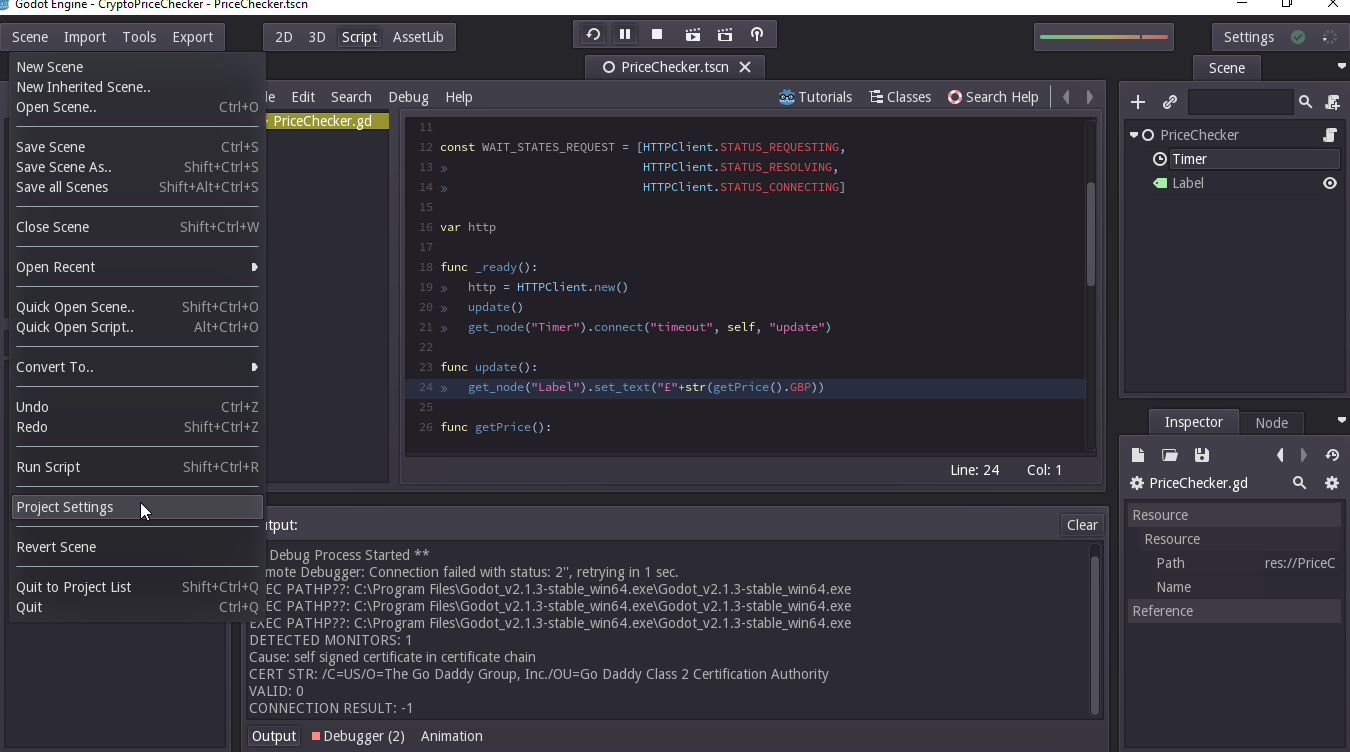Toggle visibility of the Label node

pos(1330,183)
